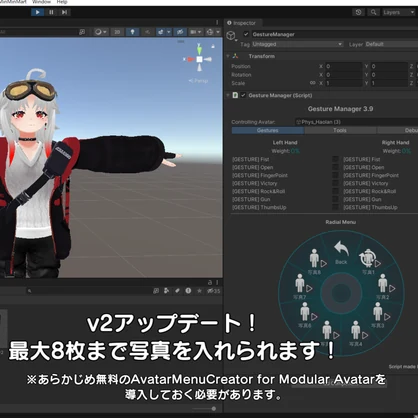Click the Gesture Manager script icon
The width and height of the screenshot is (418, 418).
[x=235, y=95]
